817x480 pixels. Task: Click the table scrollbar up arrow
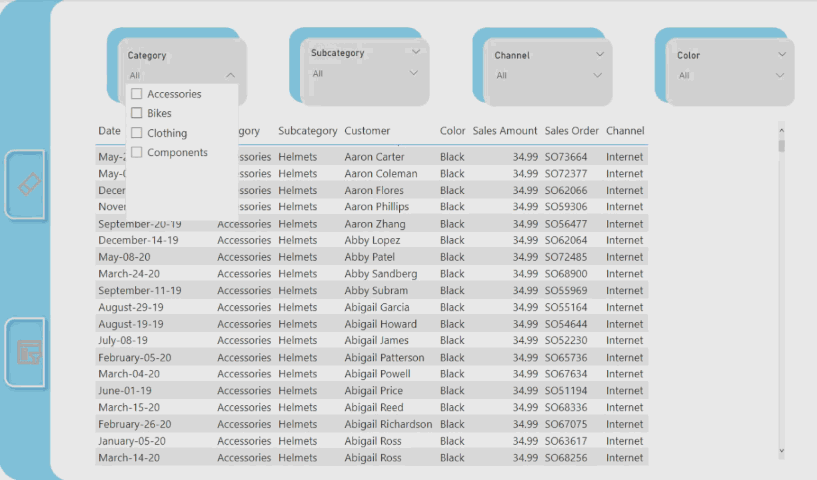(x=781, y=130)
